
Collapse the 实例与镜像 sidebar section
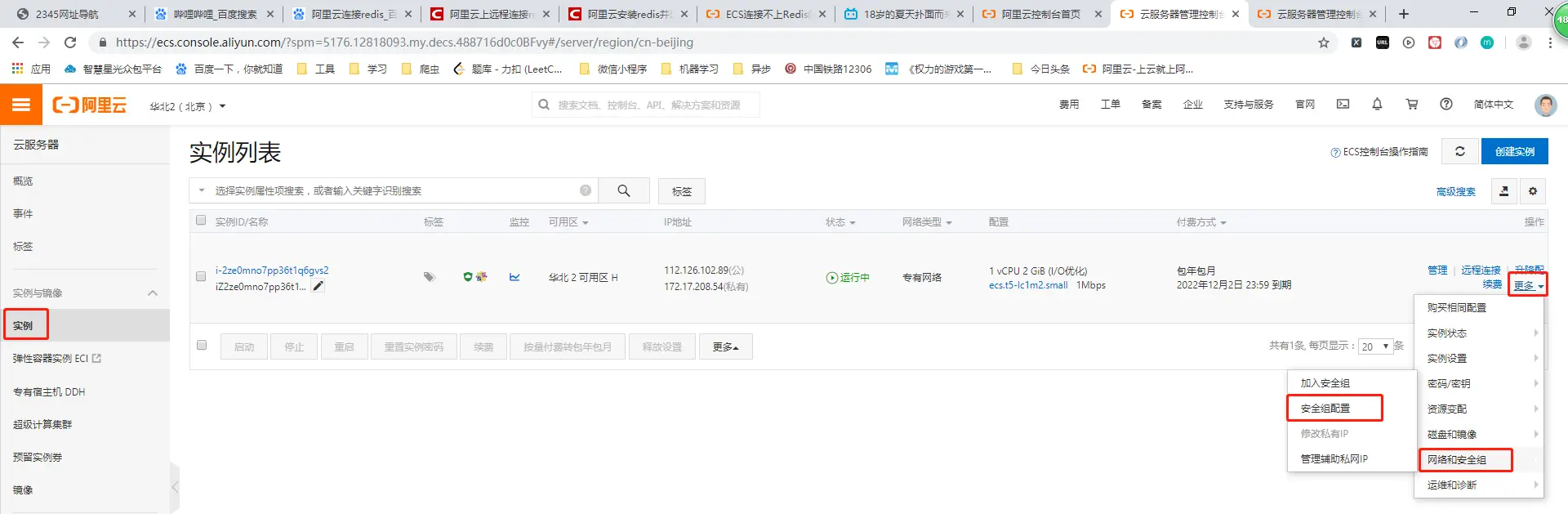coord(153,293)
